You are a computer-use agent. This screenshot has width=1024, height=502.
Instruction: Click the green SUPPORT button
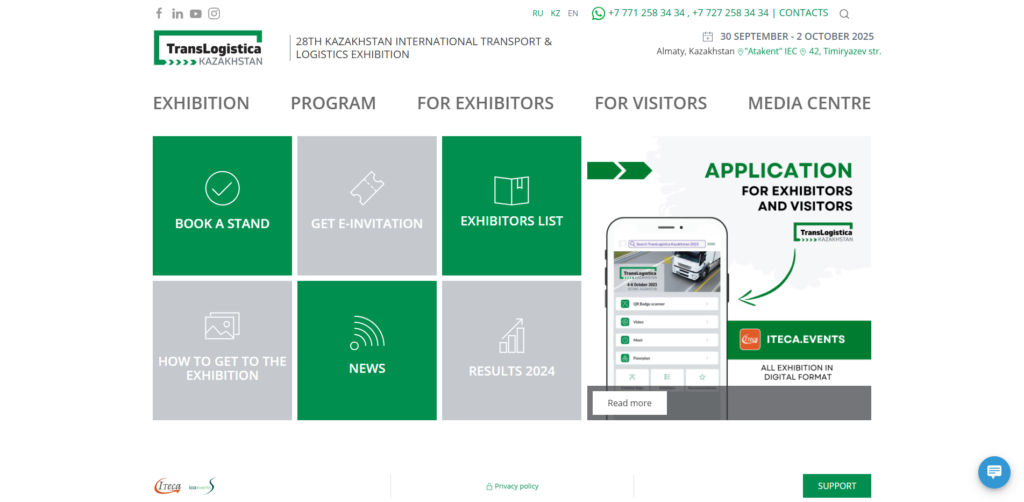[837, 486]
